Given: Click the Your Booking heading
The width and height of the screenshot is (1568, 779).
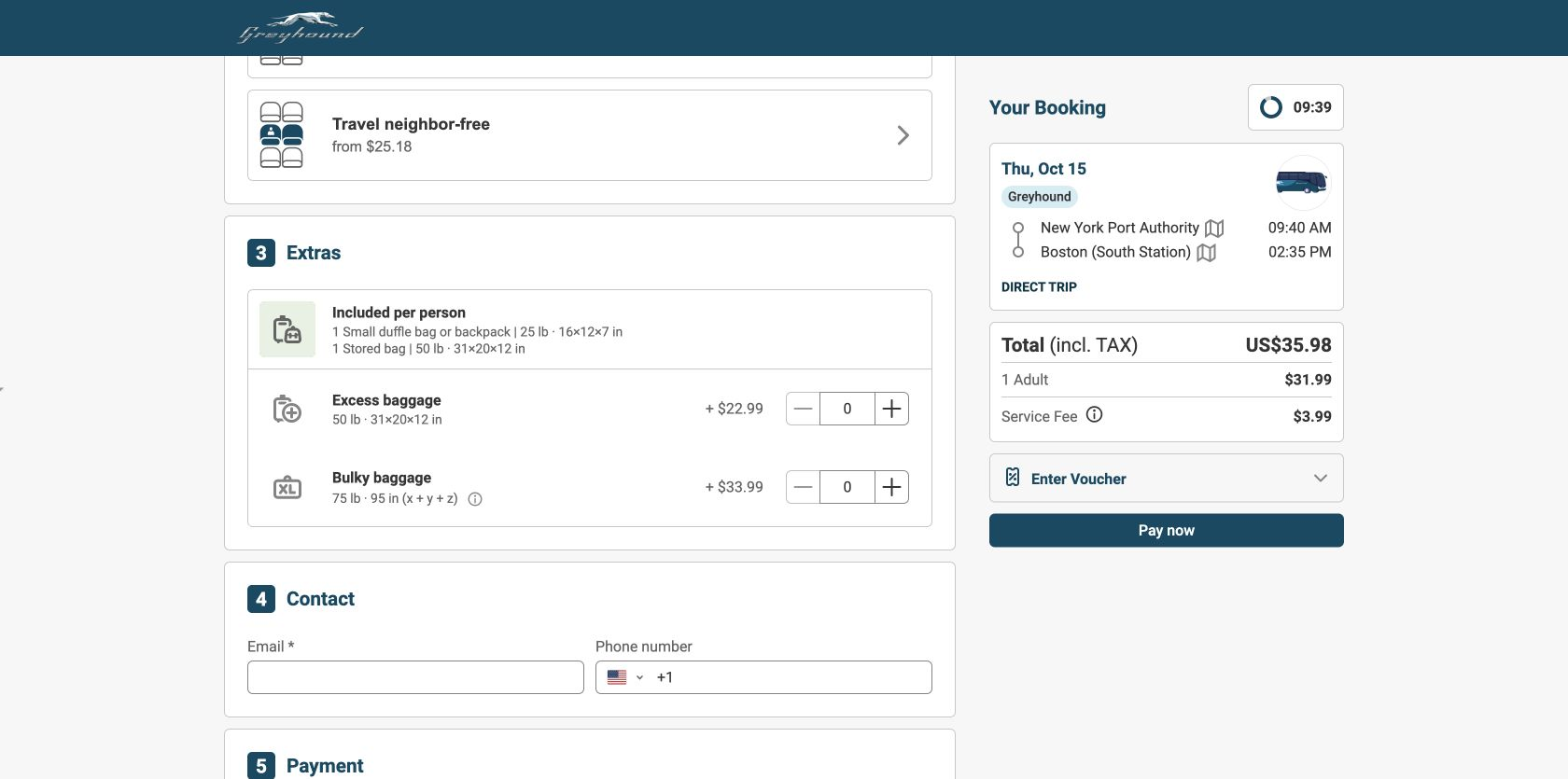Looking at the screenshot, I should point(1047,107).
